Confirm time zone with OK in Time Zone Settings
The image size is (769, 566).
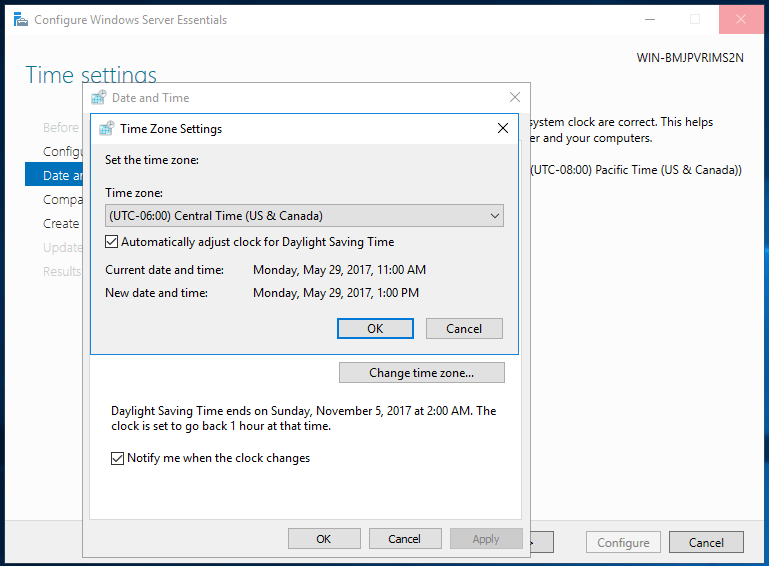point(375,329)
